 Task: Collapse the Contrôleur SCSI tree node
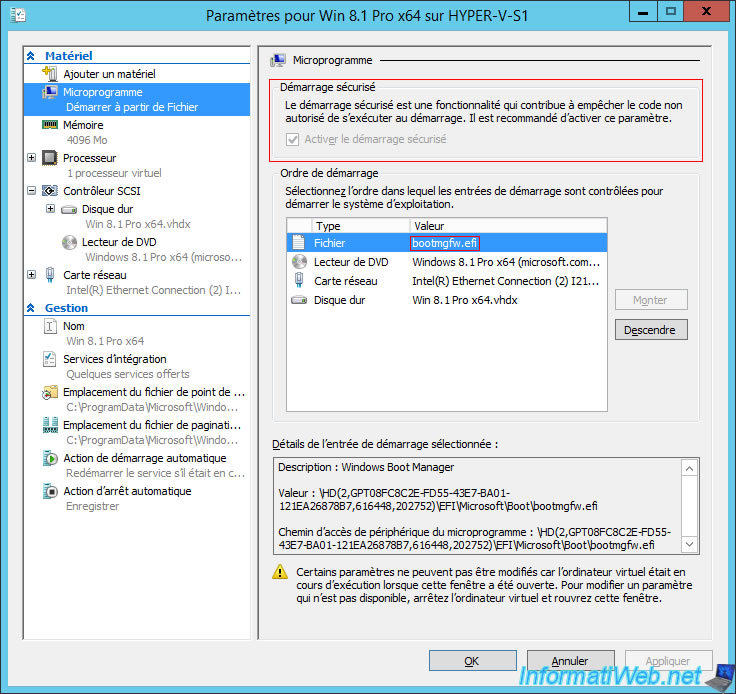pos(31,191)
